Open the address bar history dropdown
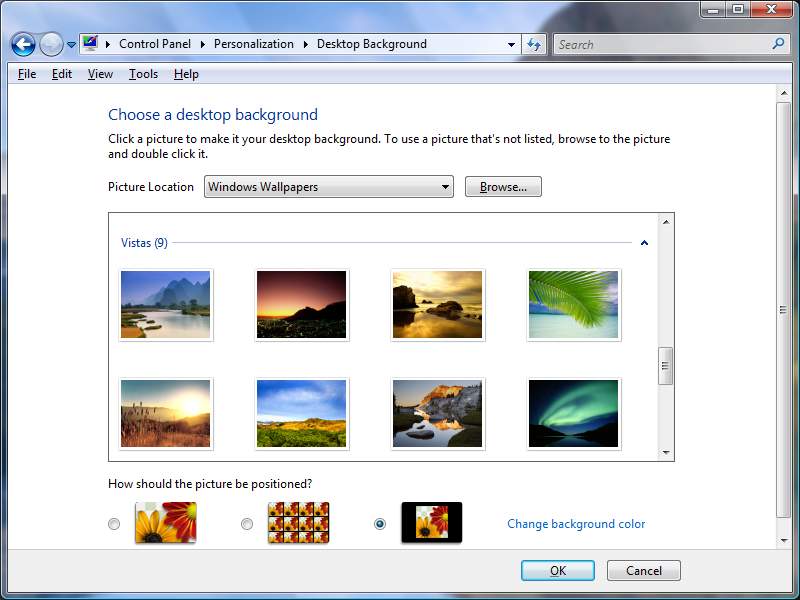 511,44
